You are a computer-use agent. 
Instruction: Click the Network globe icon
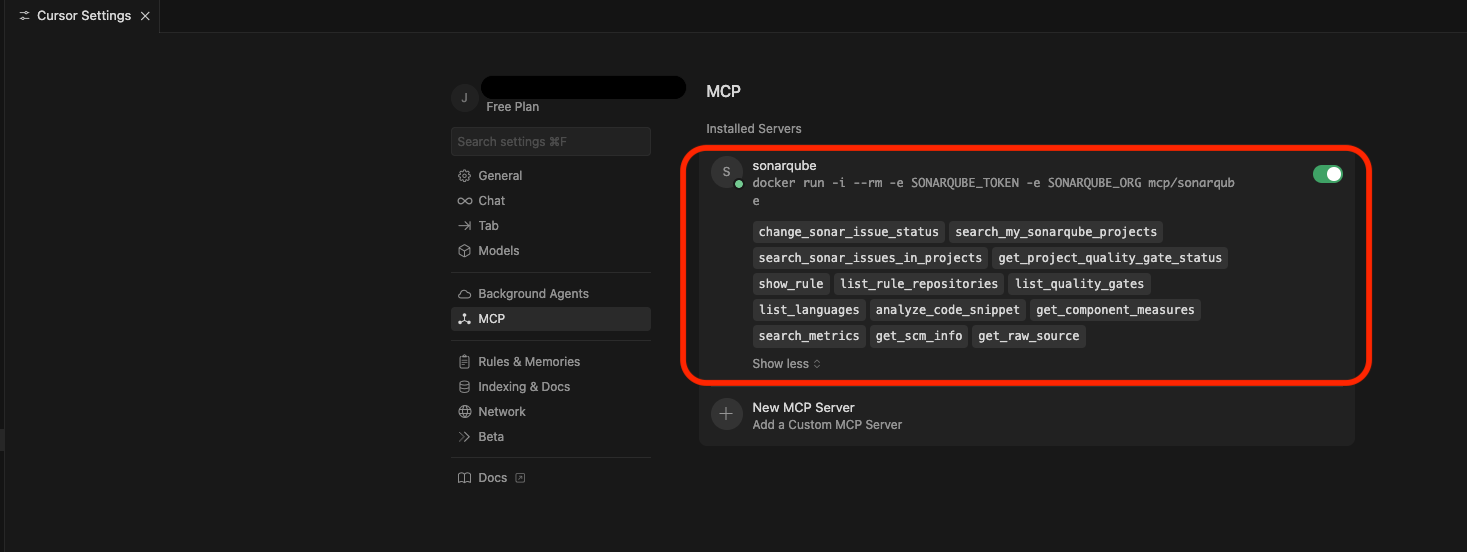coord(464,412)
